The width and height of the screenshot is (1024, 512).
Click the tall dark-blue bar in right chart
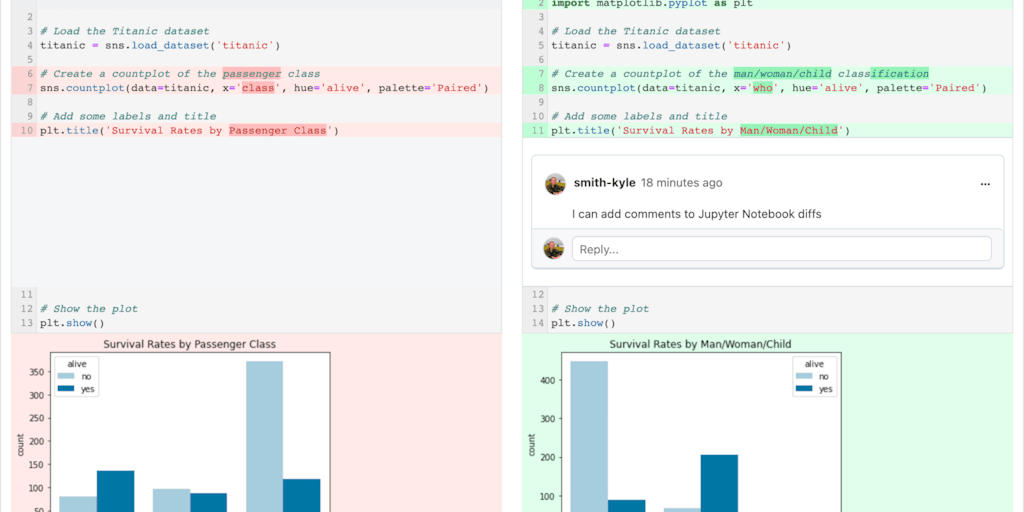point(719,483)
